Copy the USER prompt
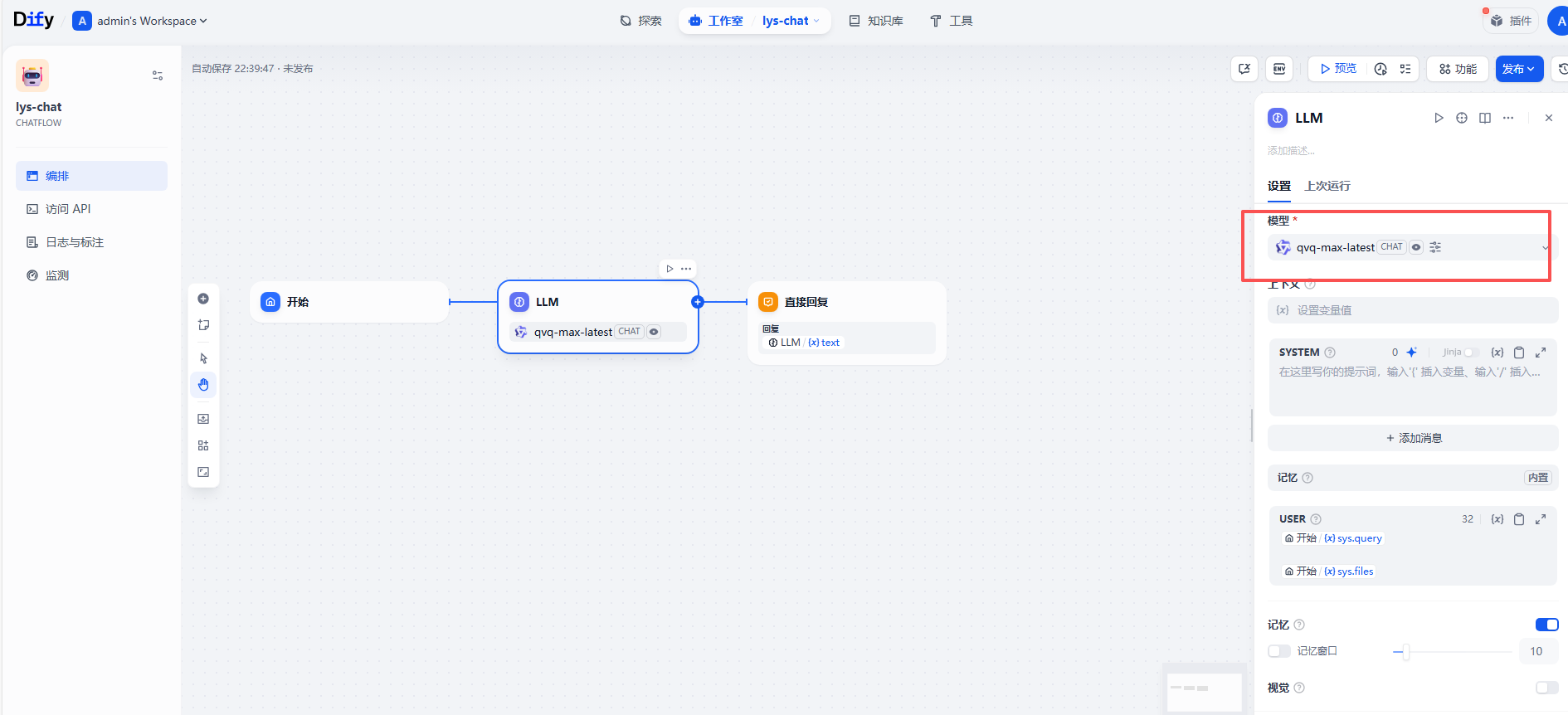This screenshot has height=715, width=1568. click(x=1519, y=519)
